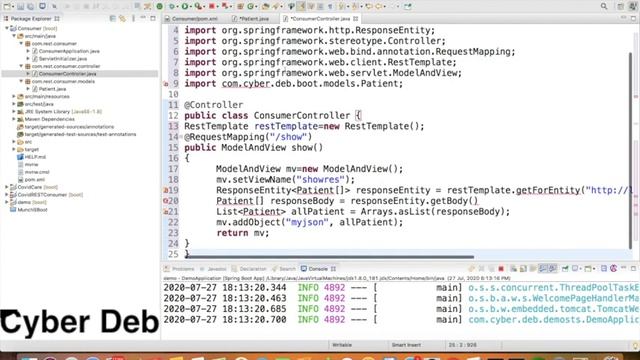640x360 pixels.
Task: Click Collapse All icon in Package Explorer
Action: point(113,18)
